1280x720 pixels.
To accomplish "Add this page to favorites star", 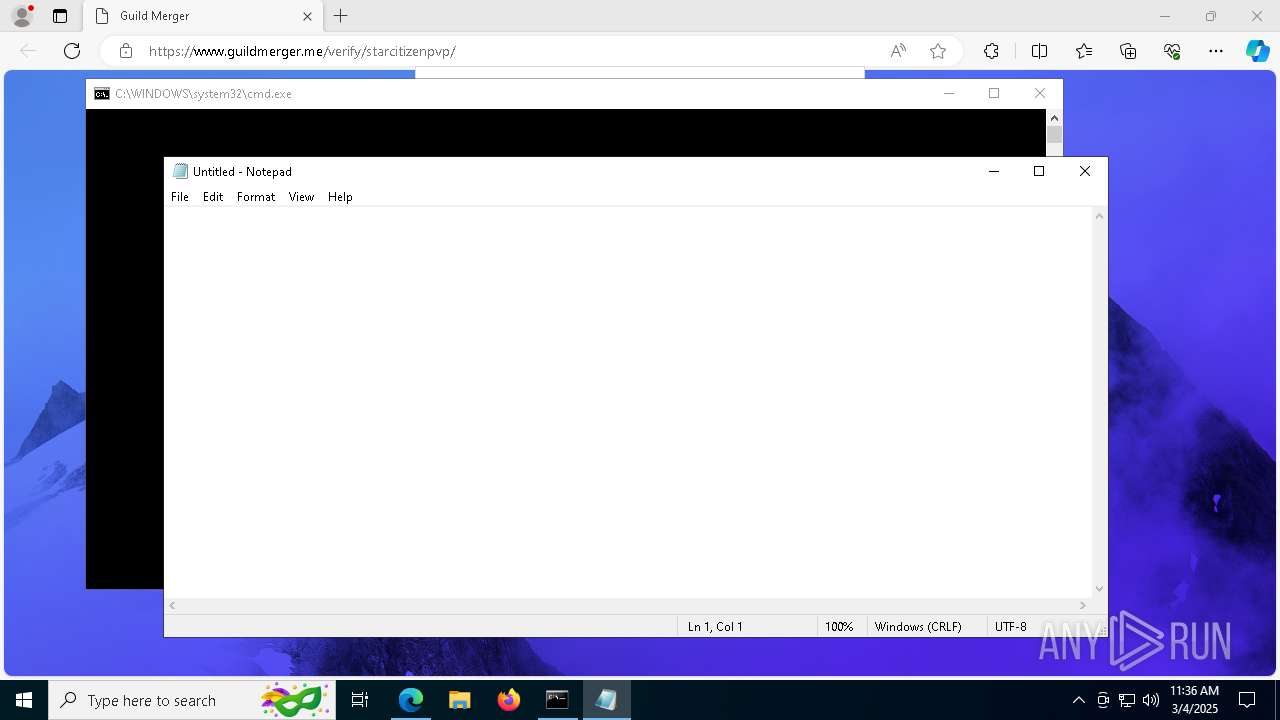I will [x=938, y=51].
